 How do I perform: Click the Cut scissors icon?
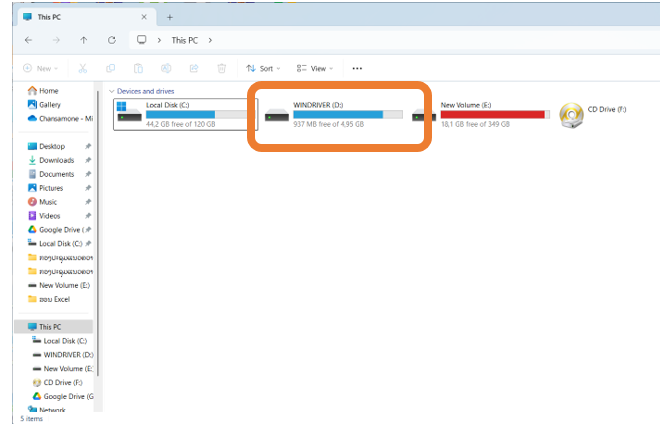[83, 69]
